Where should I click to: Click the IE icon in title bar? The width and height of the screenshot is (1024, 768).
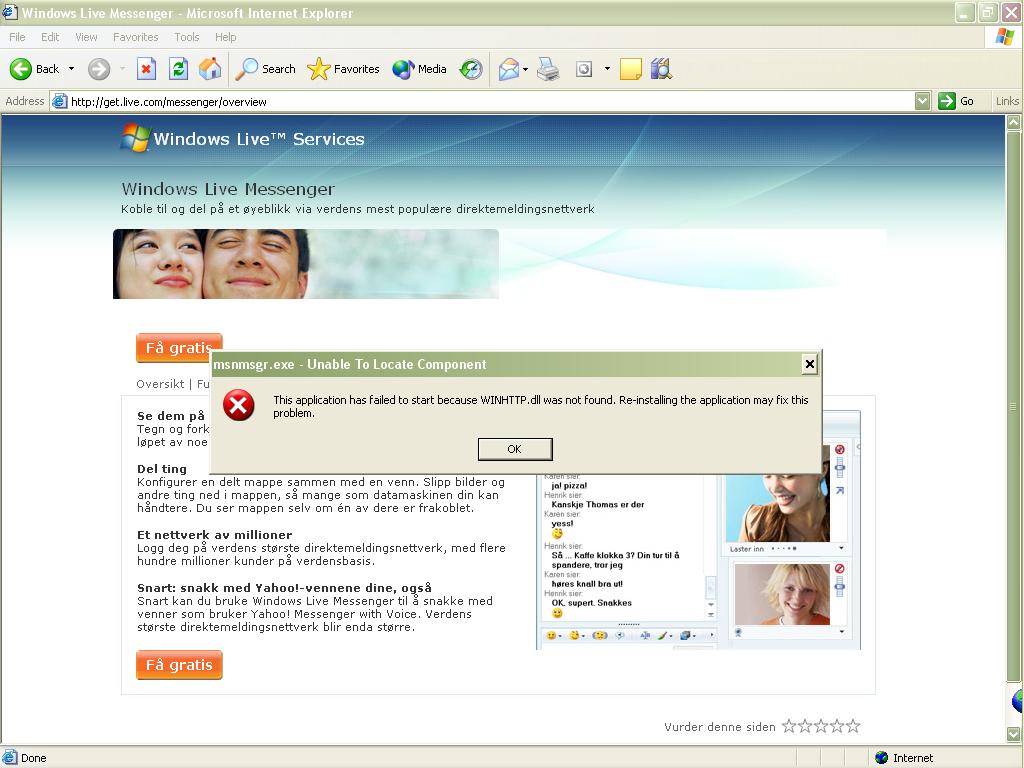[x=10, y=12]
